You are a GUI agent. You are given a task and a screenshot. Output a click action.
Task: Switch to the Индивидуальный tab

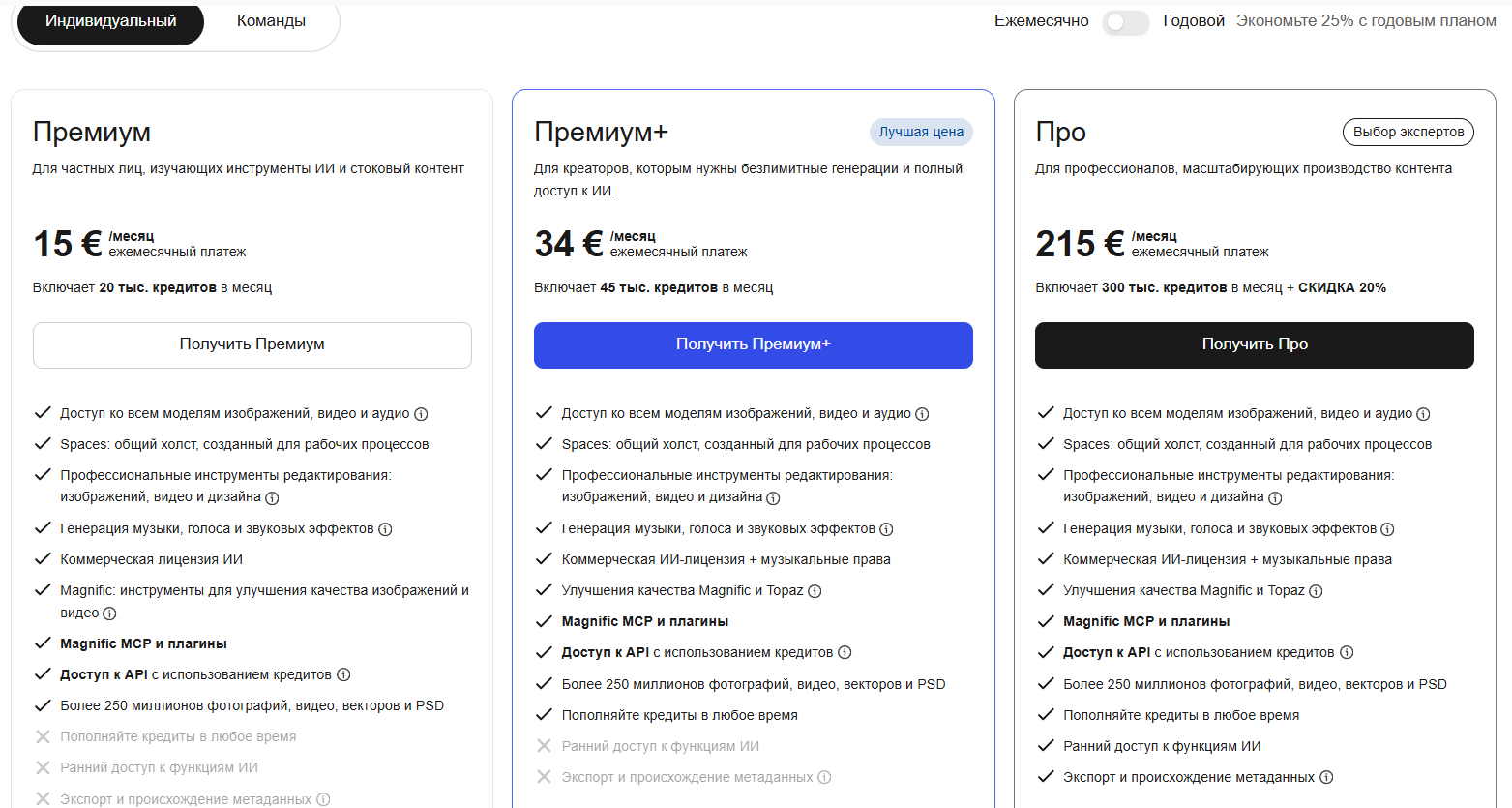pos(111,21)
